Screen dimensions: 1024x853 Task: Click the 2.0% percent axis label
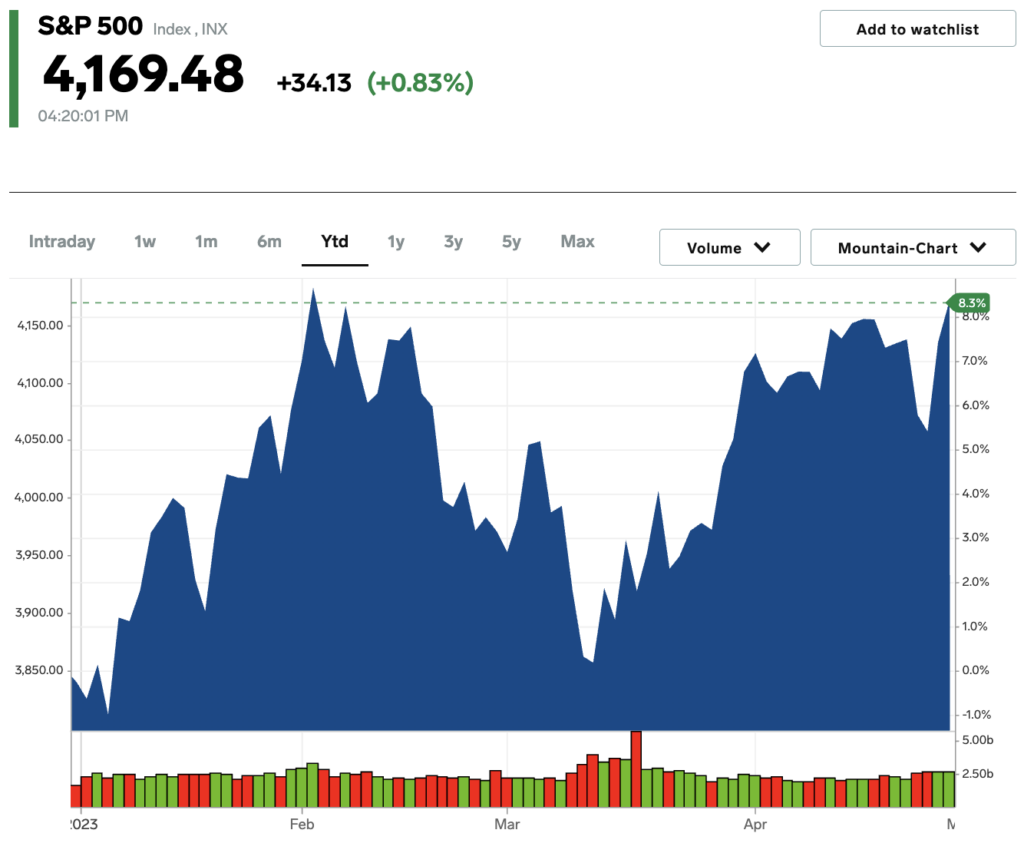click(976, 582)
